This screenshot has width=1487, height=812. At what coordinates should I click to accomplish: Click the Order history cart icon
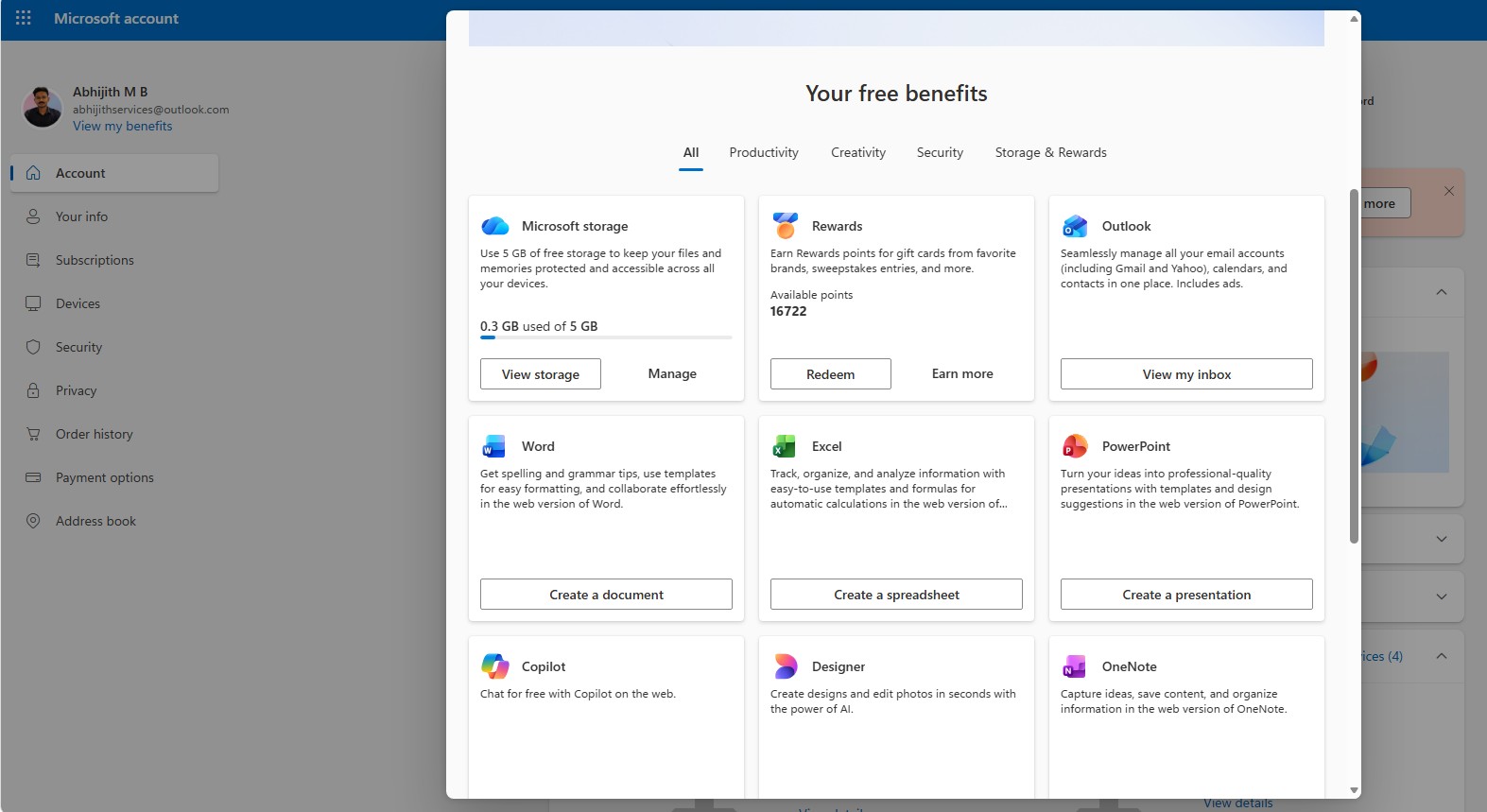point(33,434)
